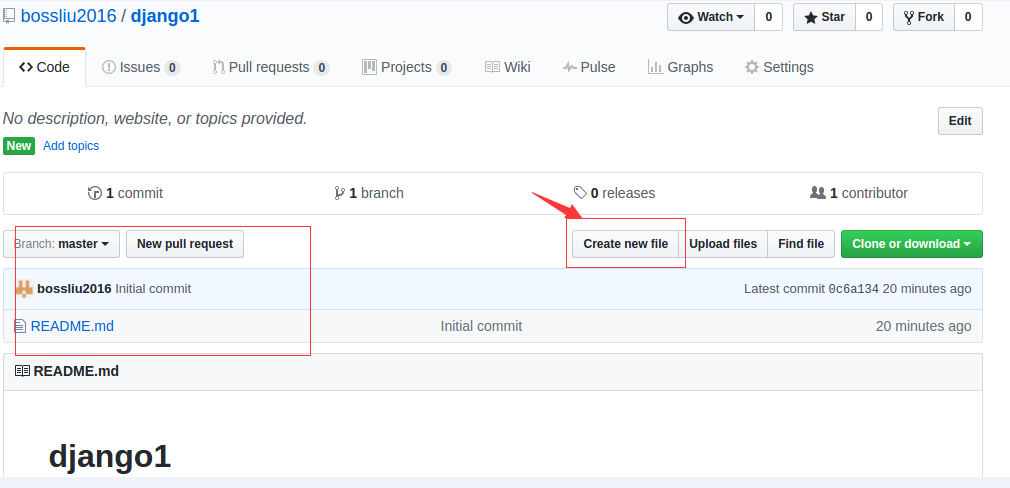1010x488 pixels.
Task: Click the Add topics link
Action: click(x=71, y=146)
